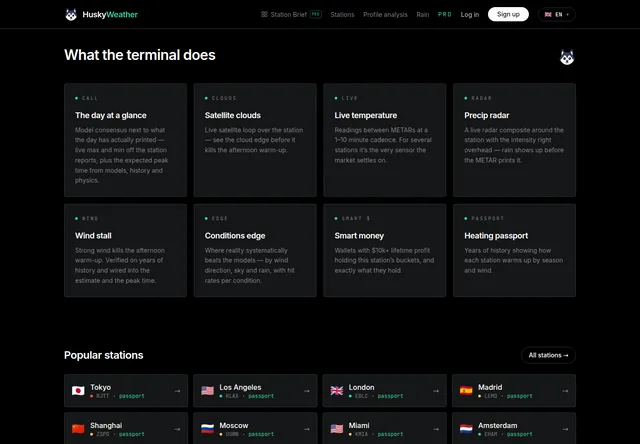Select the green PRO nav item
The width and height of the screenshot is (640, 444).
[444, 15]
